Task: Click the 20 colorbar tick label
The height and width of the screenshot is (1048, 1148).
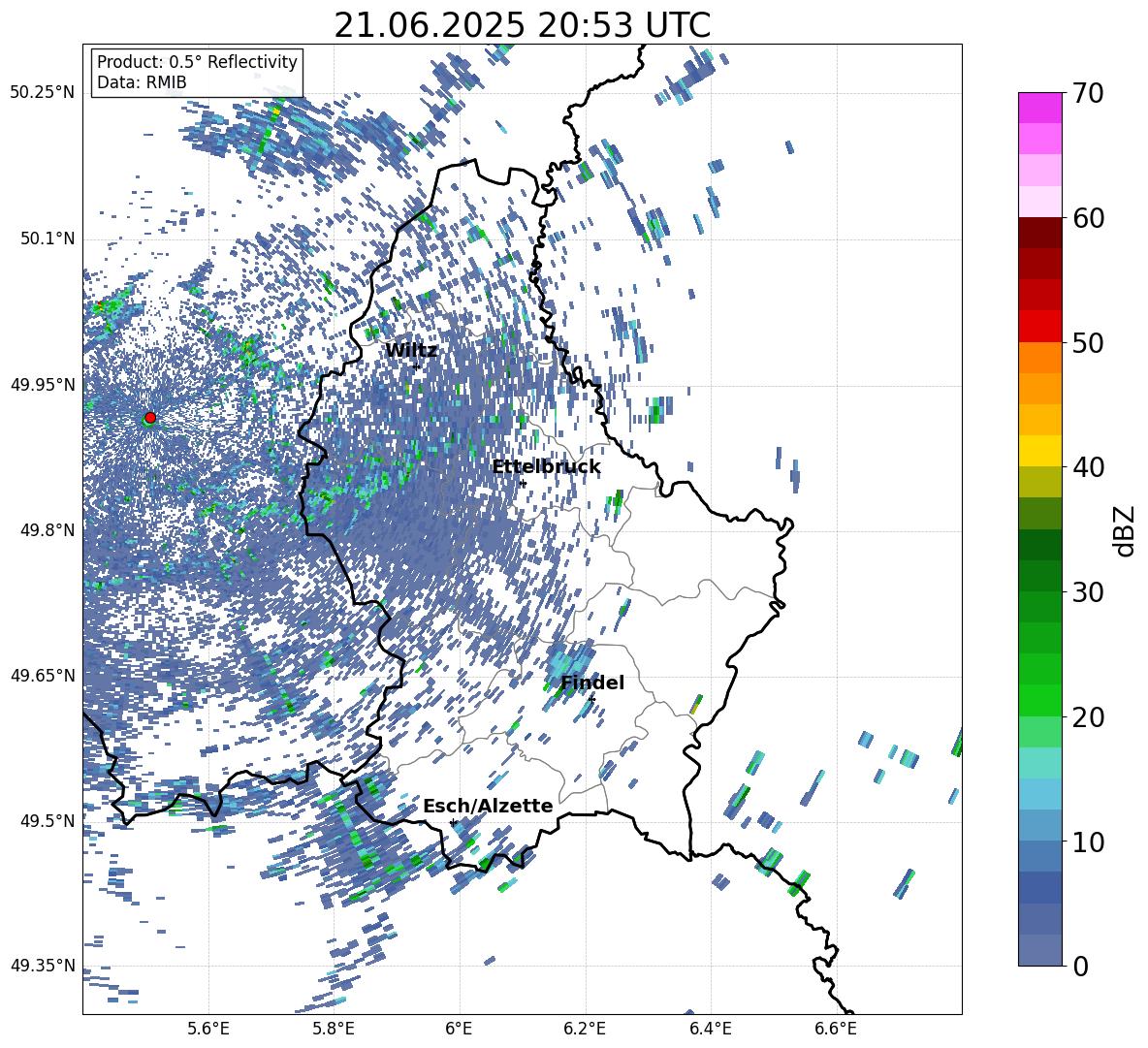Action: pyautogui.click(x=1088, y=716)
